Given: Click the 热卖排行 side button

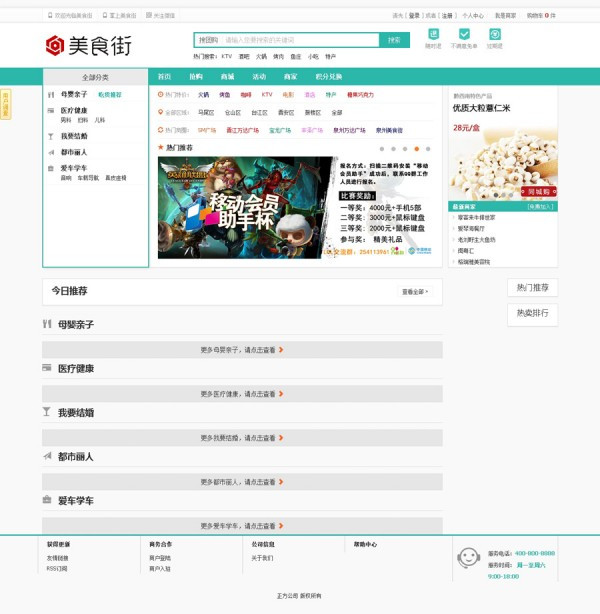Looking at the screenshot, I should (532, 314).
